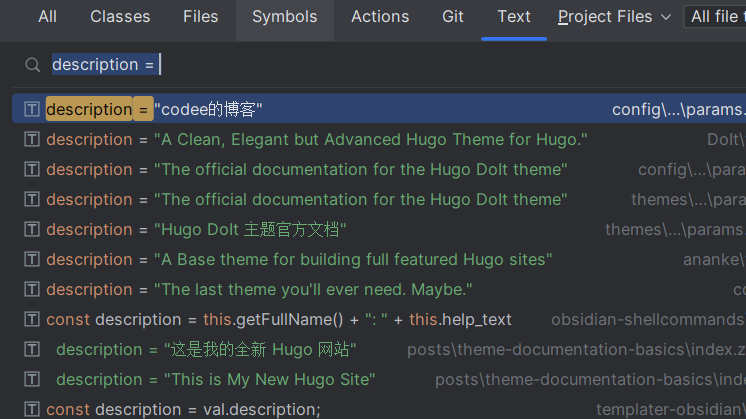746x419 pixels.
Task: Click text icon beside "val.description" result
Action: (31, 409)
